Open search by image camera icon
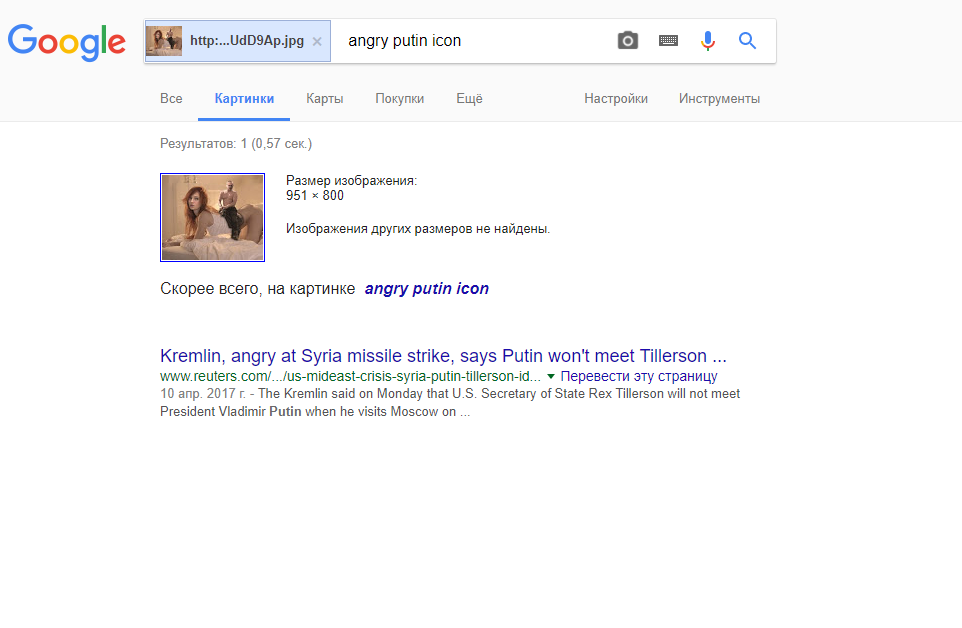Screen dimensions: 962x628 coord(628,40)
